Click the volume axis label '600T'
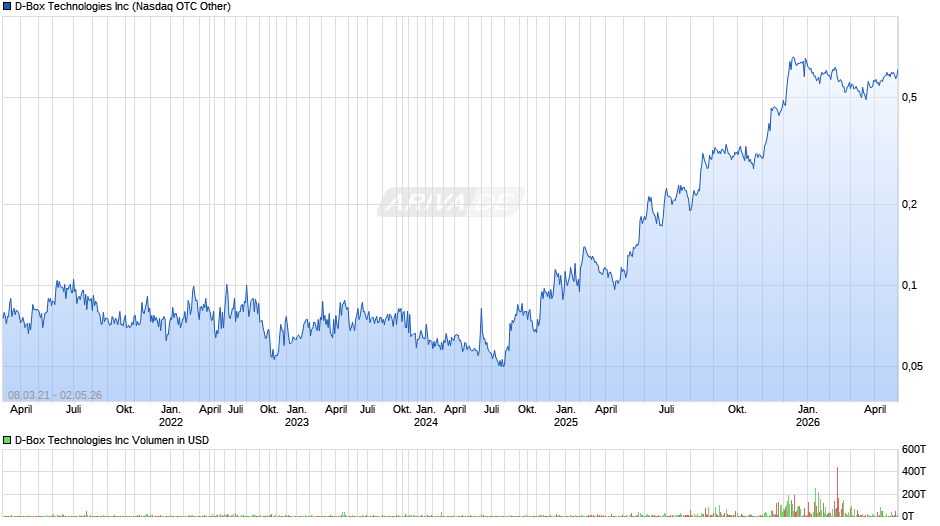This screenshot has width=940, height=526. pos(914,449)
